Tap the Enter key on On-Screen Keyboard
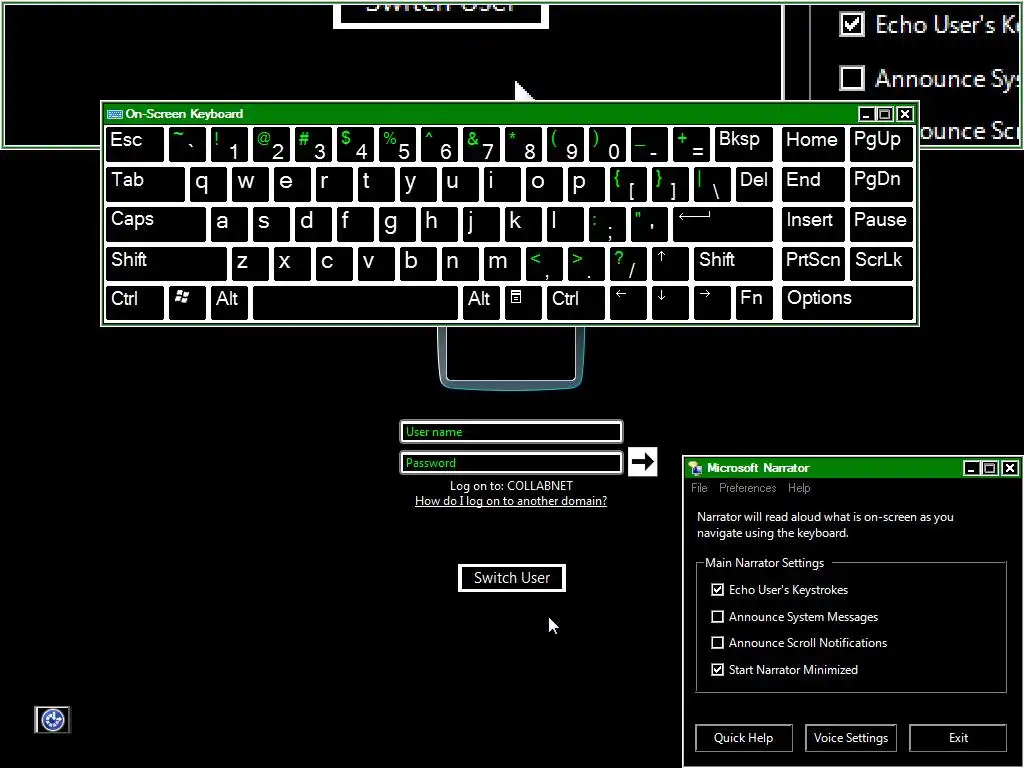Viewport: 1024px width, 768px height. [722, 224]
